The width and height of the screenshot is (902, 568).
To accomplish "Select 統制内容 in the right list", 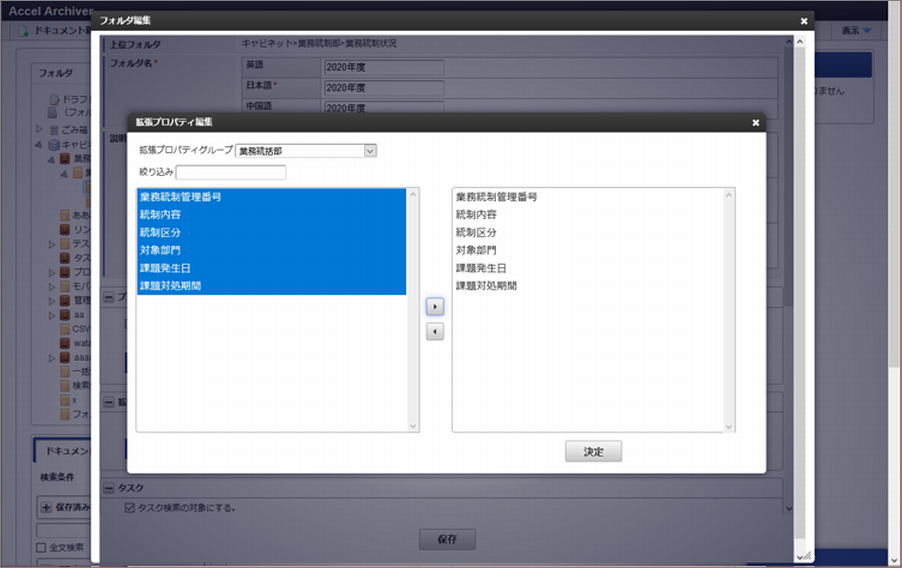I will pyautogui.click(x=587, y=215).
